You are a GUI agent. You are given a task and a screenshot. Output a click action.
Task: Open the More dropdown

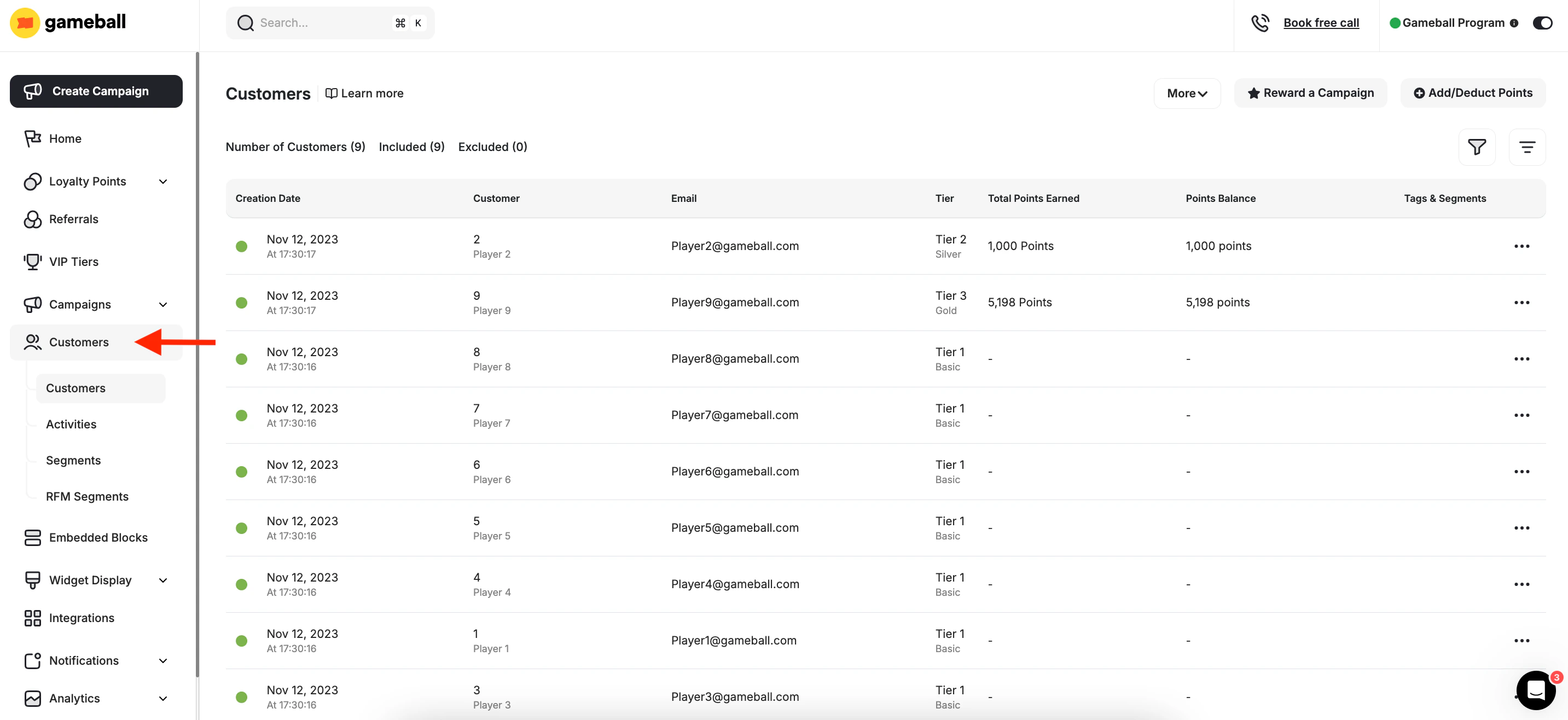coord(1186,92)
